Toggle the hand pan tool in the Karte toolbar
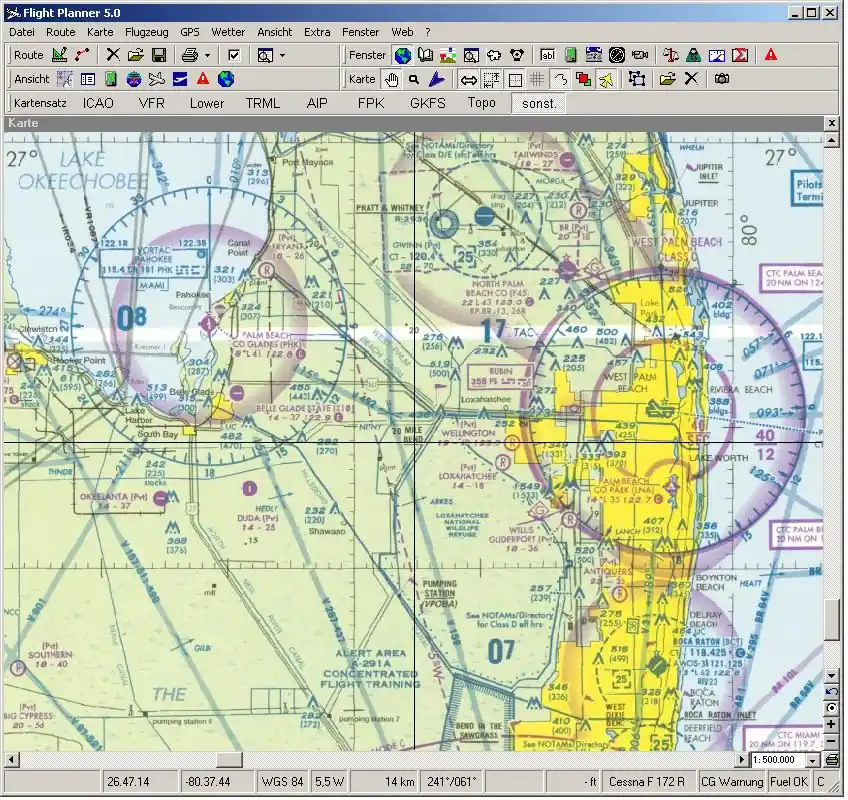 [391, 80]
